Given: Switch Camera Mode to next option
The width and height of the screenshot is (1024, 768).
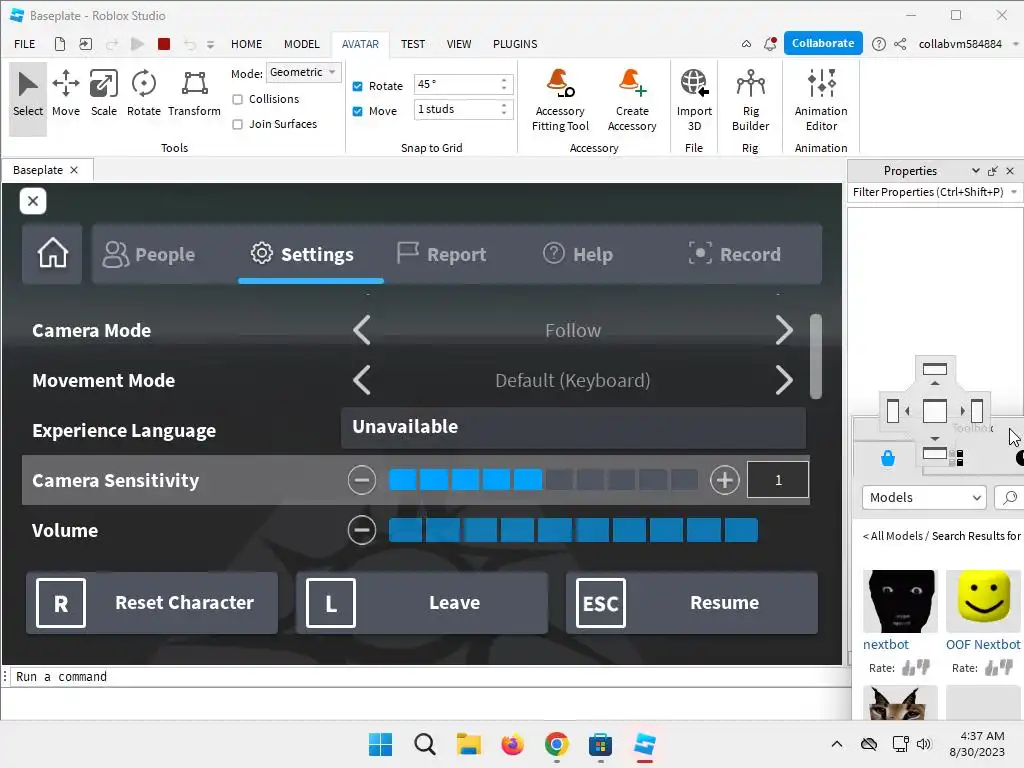Looking at the screenshot, I should 784,330.
